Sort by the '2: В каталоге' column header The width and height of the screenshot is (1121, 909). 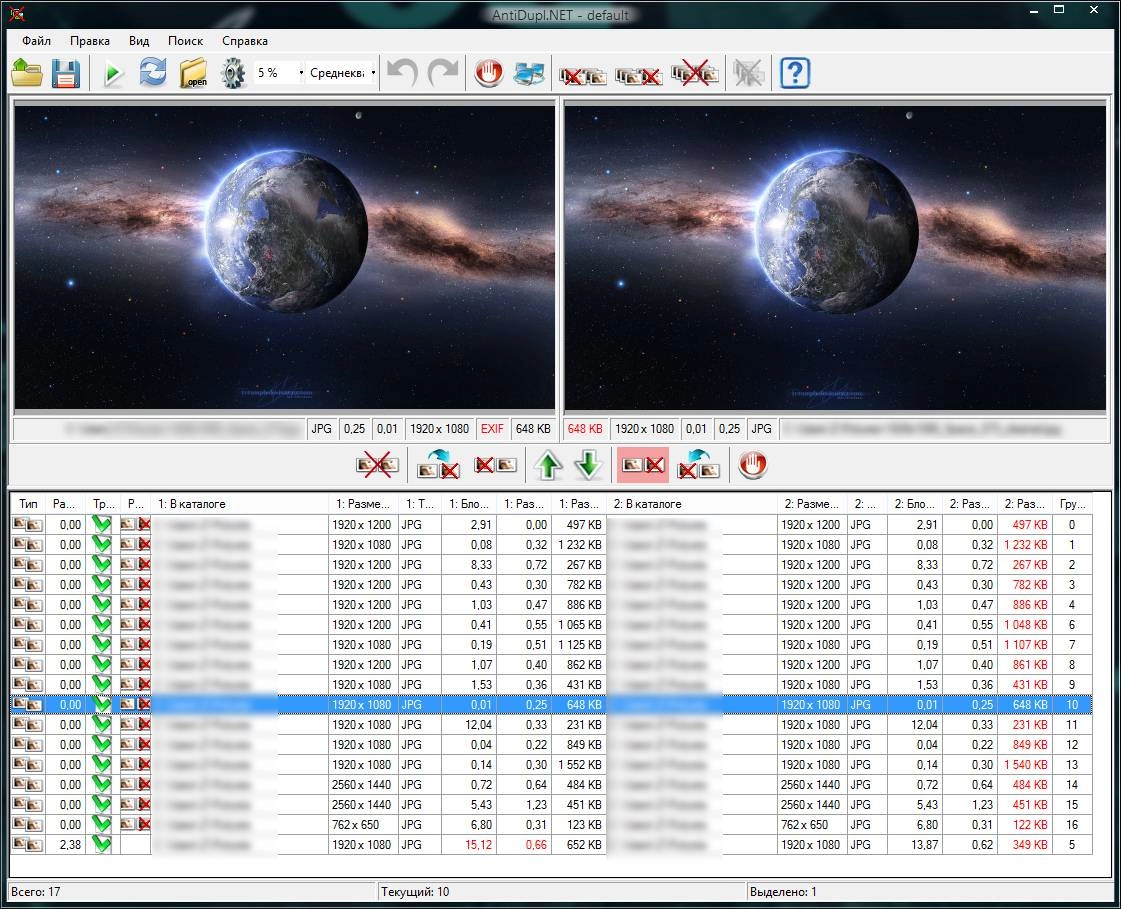692,503
